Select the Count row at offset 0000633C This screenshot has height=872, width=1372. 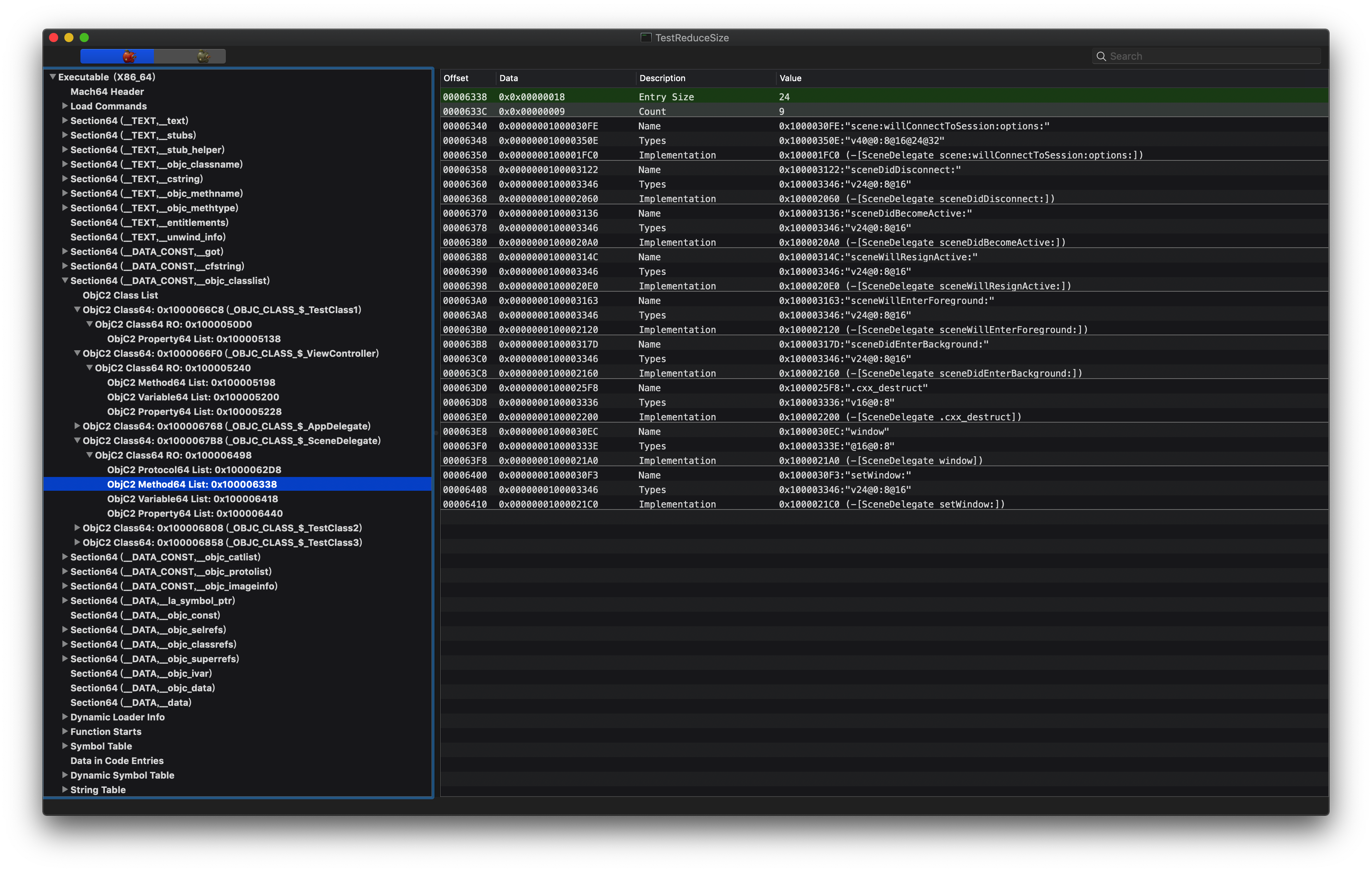point(884,111)
